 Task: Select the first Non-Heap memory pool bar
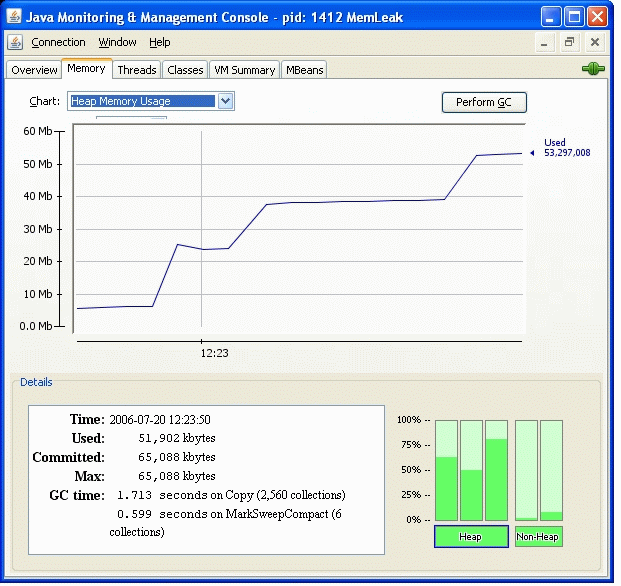point(526,470)
